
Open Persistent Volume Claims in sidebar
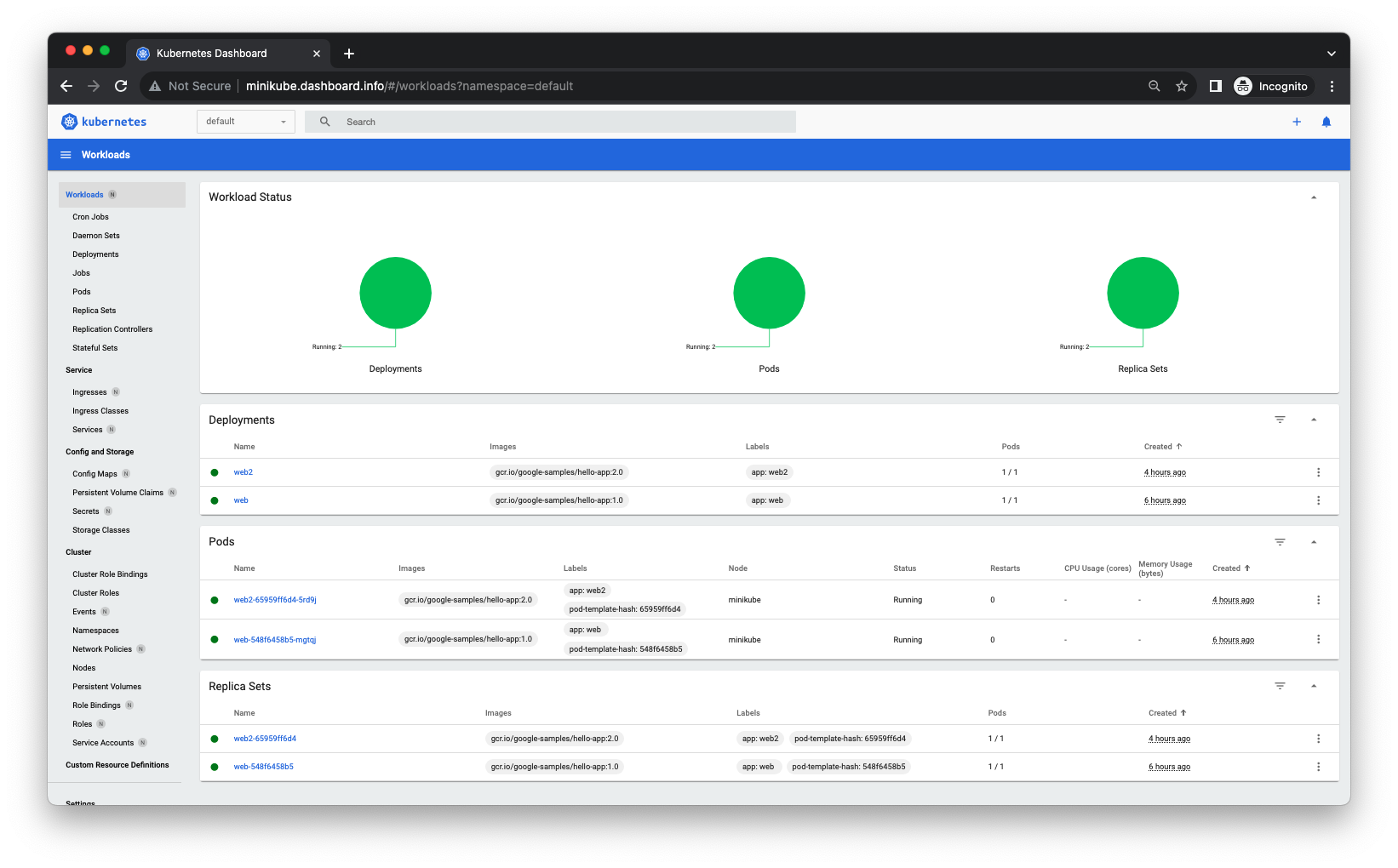pos(117,493)
